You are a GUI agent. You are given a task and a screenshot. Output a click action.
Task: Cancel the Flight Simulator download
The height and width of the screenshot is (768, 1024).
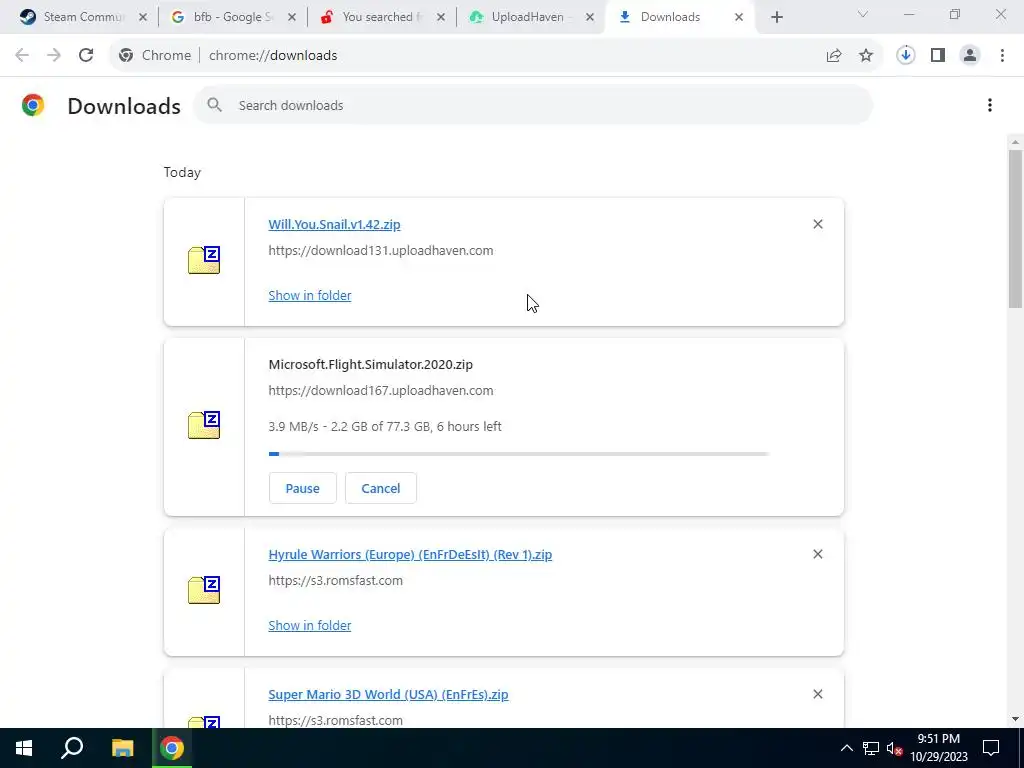click(x=381, y=488)
